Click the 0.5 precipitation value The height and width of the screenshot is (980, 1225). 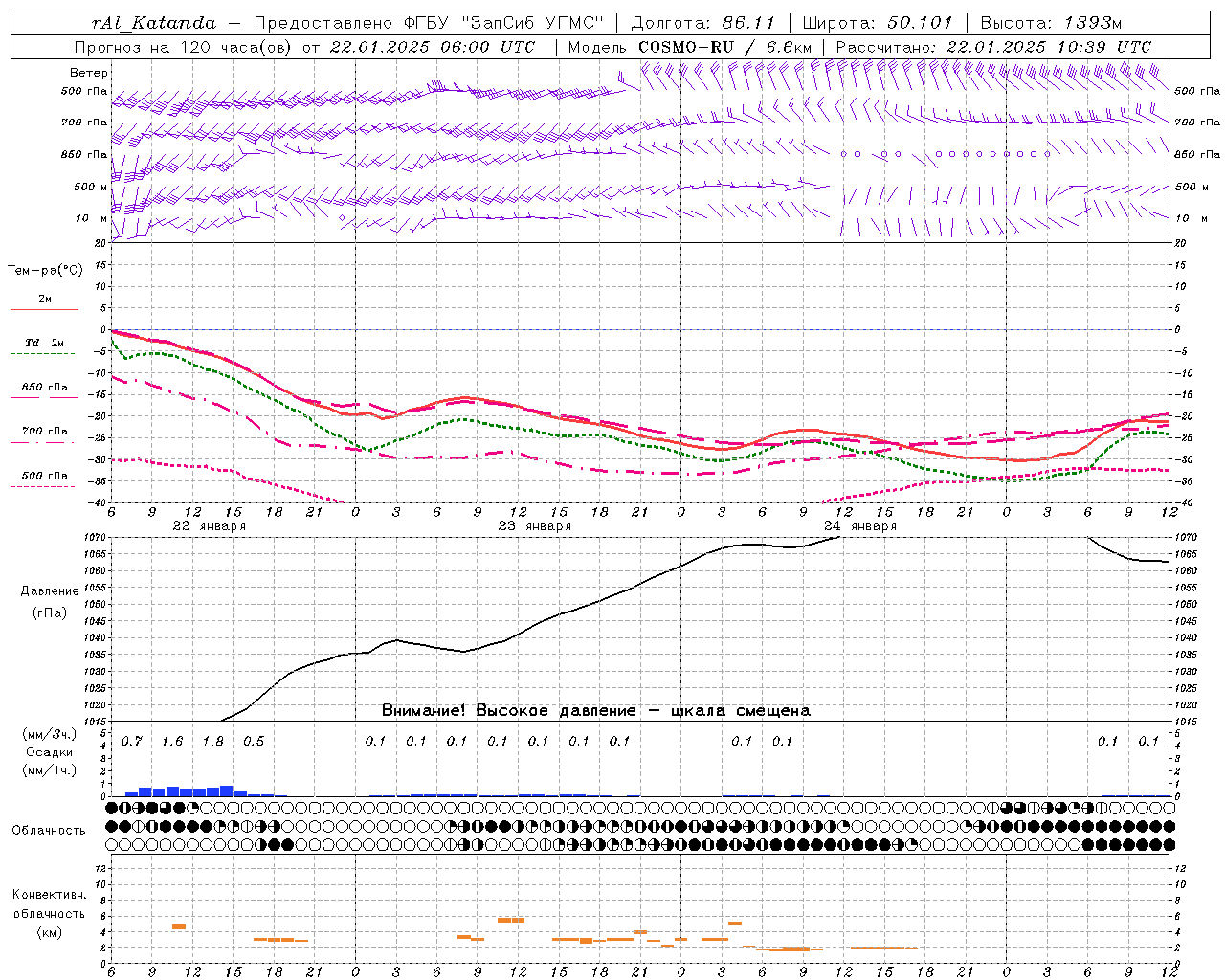tap(254, 742)
